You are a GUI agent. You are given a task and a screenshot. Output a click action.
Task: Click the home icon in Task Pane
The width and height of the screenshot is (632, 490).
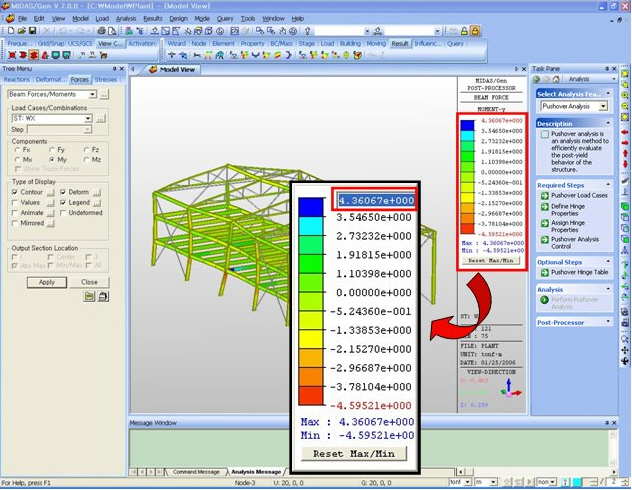point(561,78)
